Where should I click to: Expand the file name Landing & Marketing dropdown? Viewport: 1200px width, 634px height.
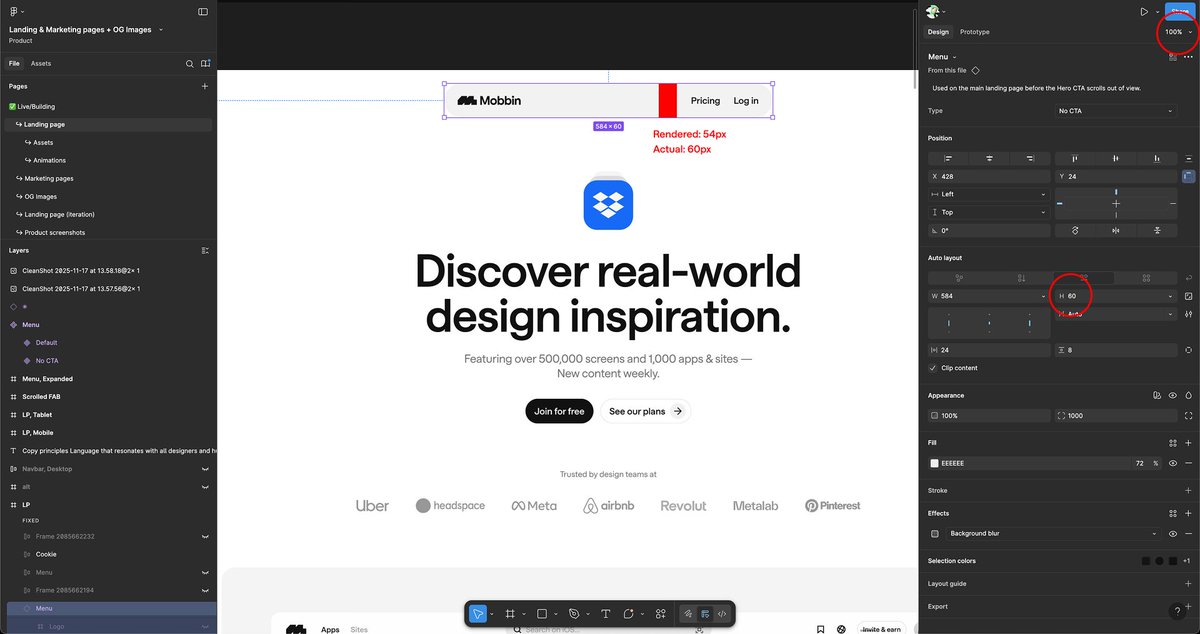coord(161,30)
